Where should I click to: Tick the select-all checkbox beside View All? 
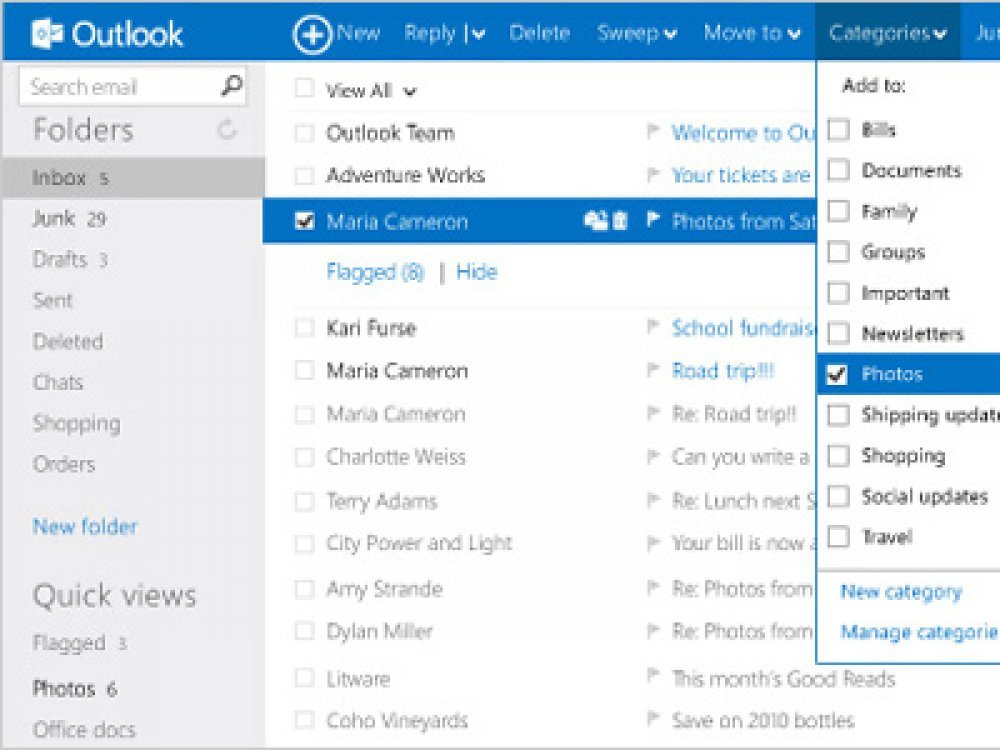point(304,89)
